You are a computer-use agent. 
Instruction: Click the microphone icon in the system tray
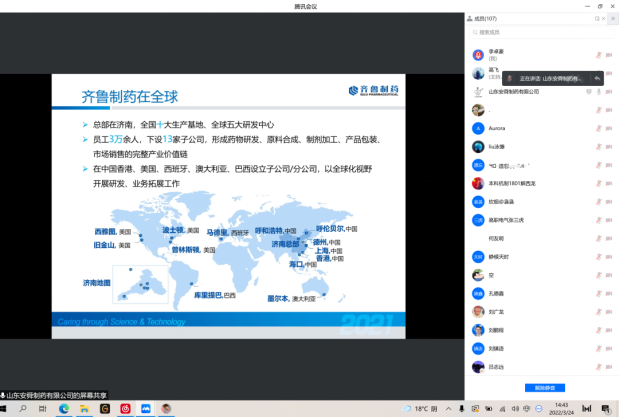pyautogui.click(x=461, y=409)
